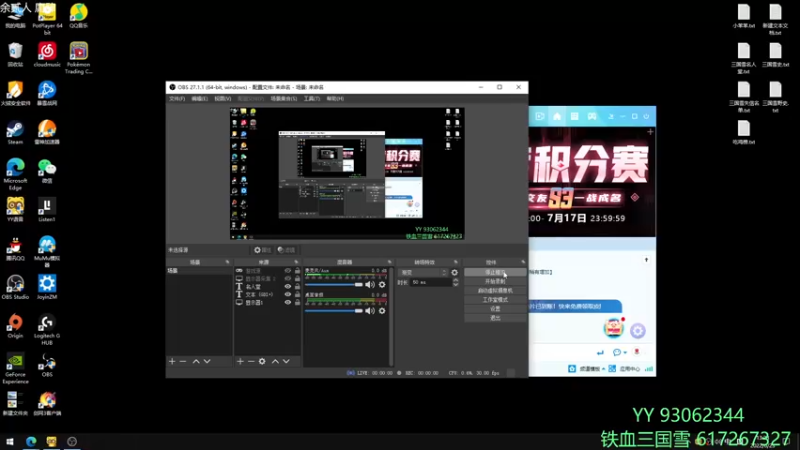Click YY chat pin-to-top arrow icon
The height and width of the screenshot is (450, 800).
646,260
